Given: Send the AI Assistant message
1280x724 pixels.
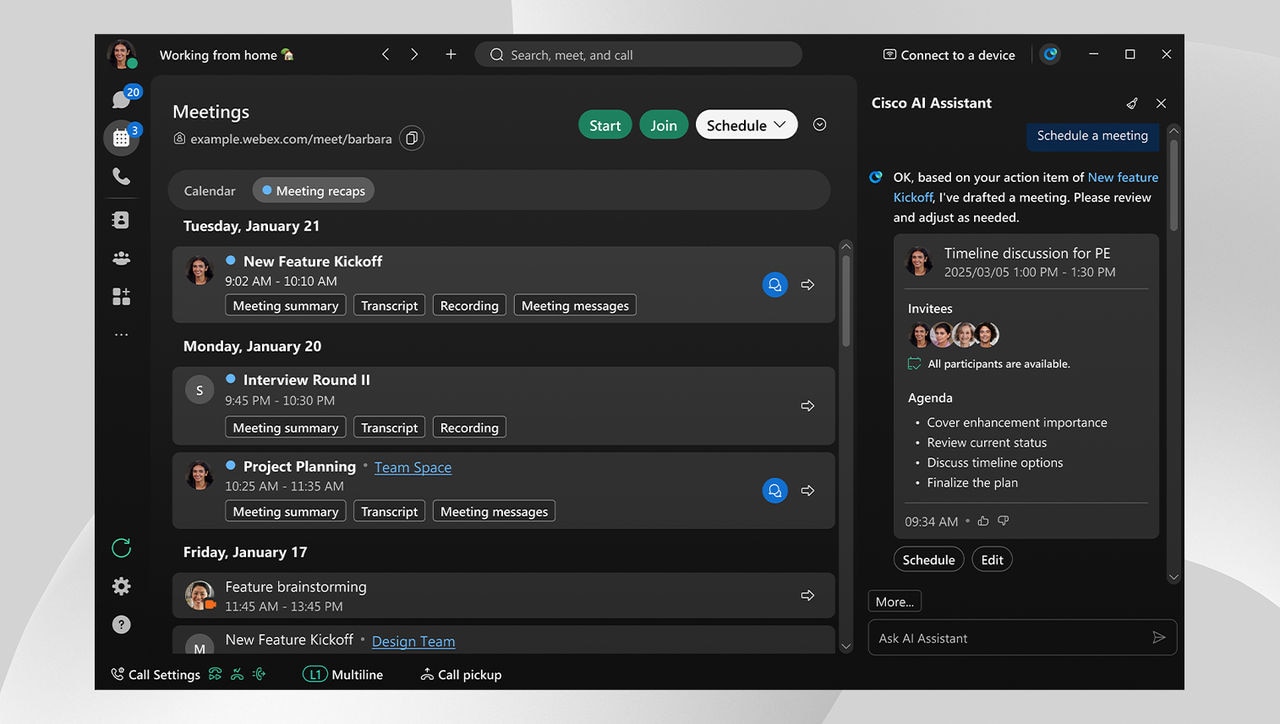Looking at the screenshot, I should pos(1159,638).
